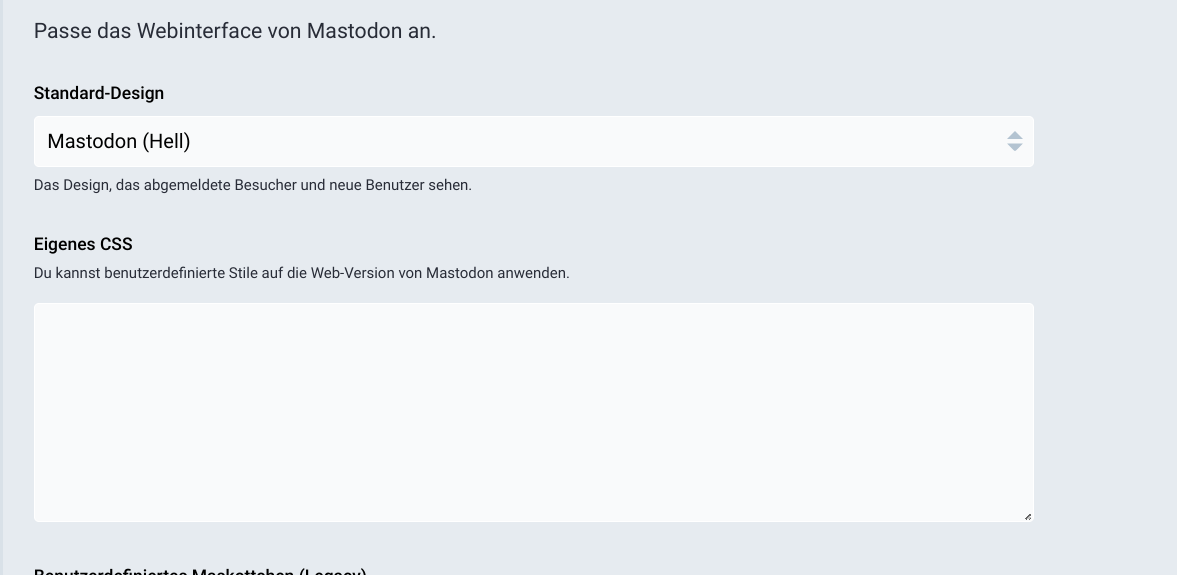The image size is (1177, 575).
Task: Open the Standard-Design dropdown
Action: pos(533,142)
